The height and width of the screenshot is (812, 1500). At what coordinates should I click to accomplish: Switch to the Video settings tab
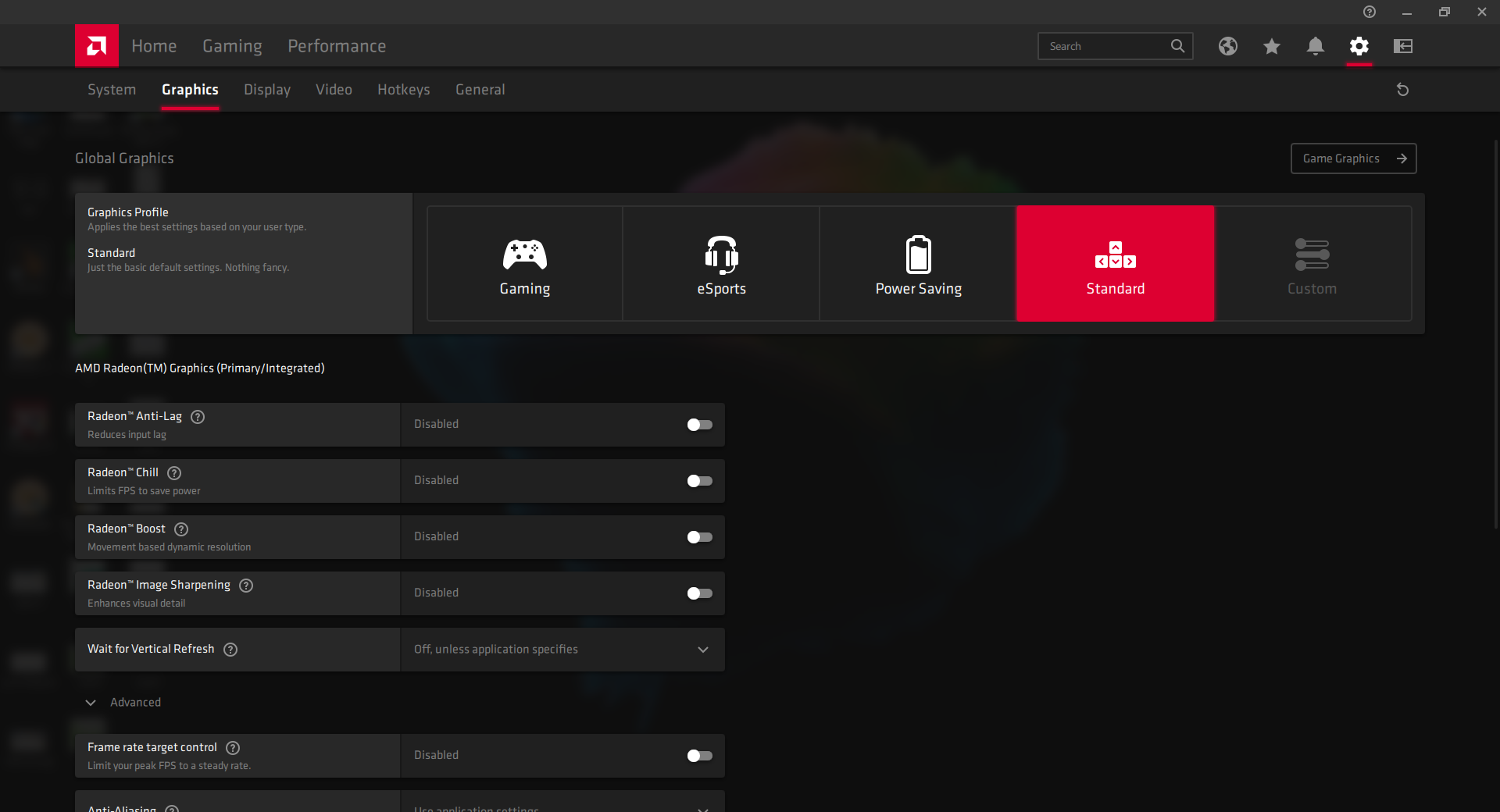(x=334, y=90)
